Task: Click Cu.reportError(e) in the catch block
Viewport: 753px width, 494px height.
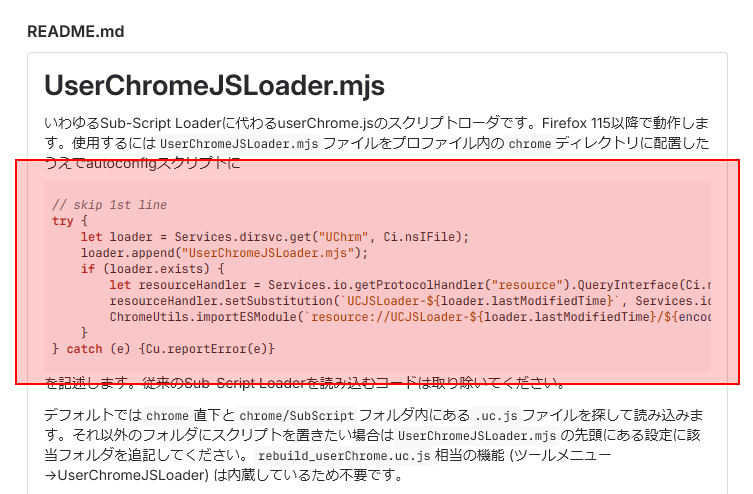Action: point(209,349)
